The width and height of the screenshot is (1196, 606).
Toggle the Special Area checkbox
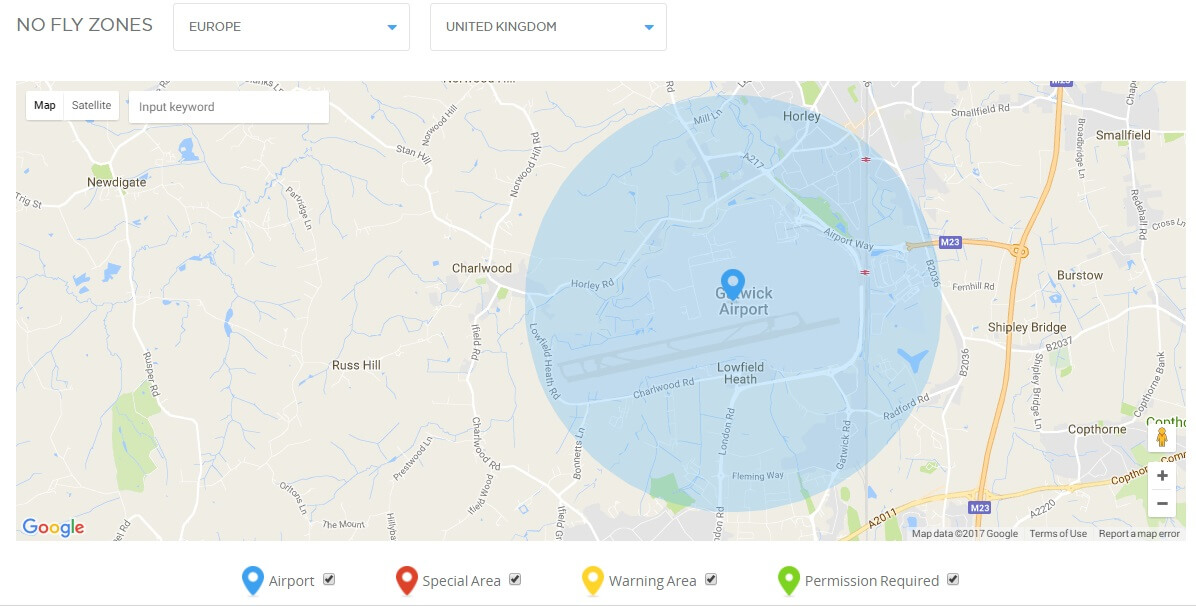(515, 579)
